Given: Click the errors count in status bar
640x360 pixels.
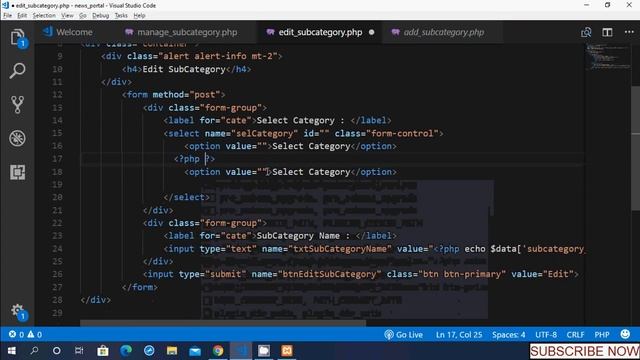Looking at the screenshot, I should (16, 335).
